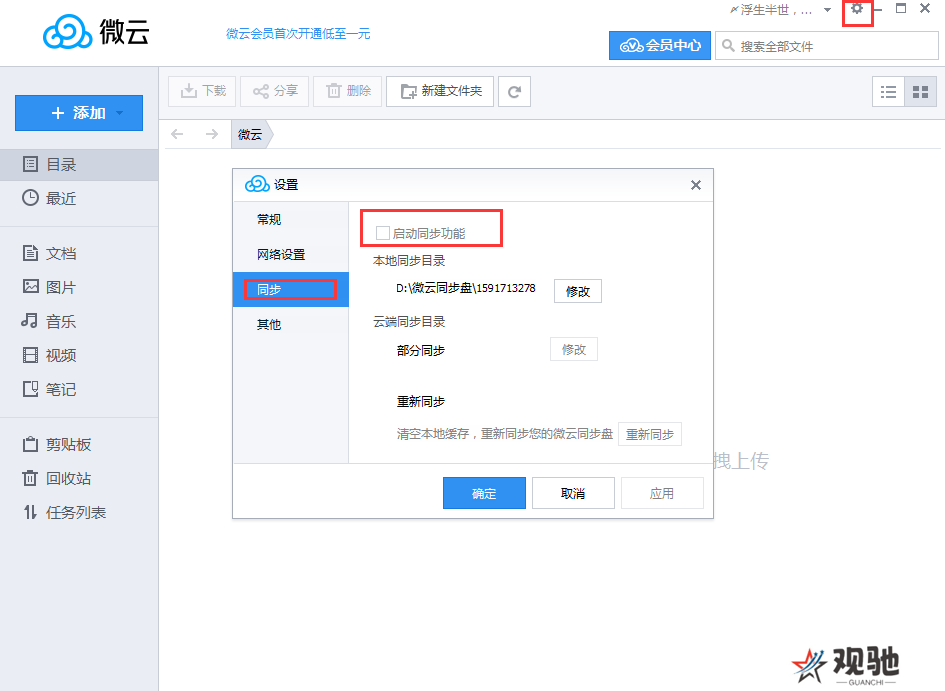Select the 同步 settings tab
Screen dimensions: 945x691
pyautogui.click(x=290, y=289)
